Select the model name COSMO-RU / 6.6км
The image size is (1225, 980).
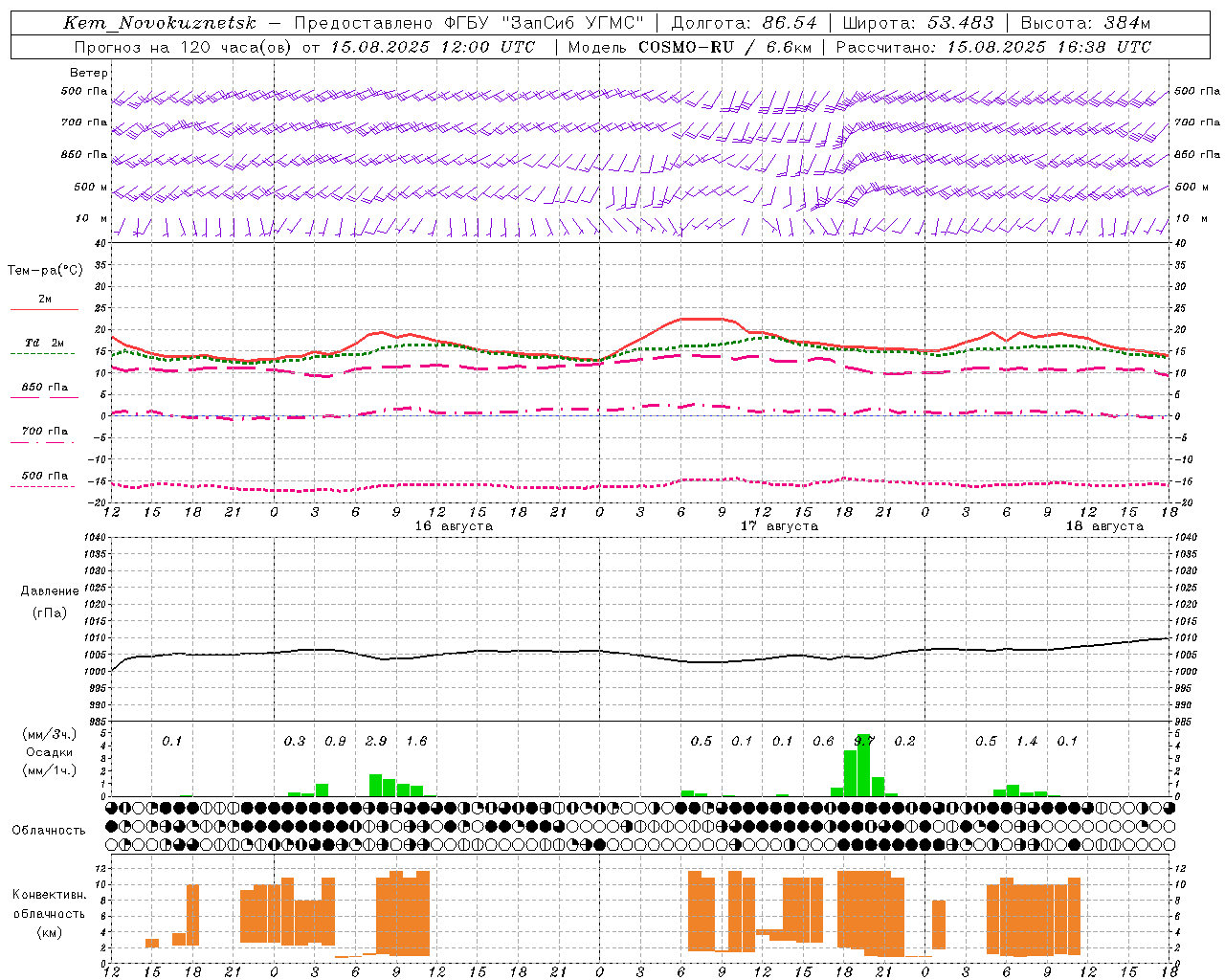coord(725,47)
